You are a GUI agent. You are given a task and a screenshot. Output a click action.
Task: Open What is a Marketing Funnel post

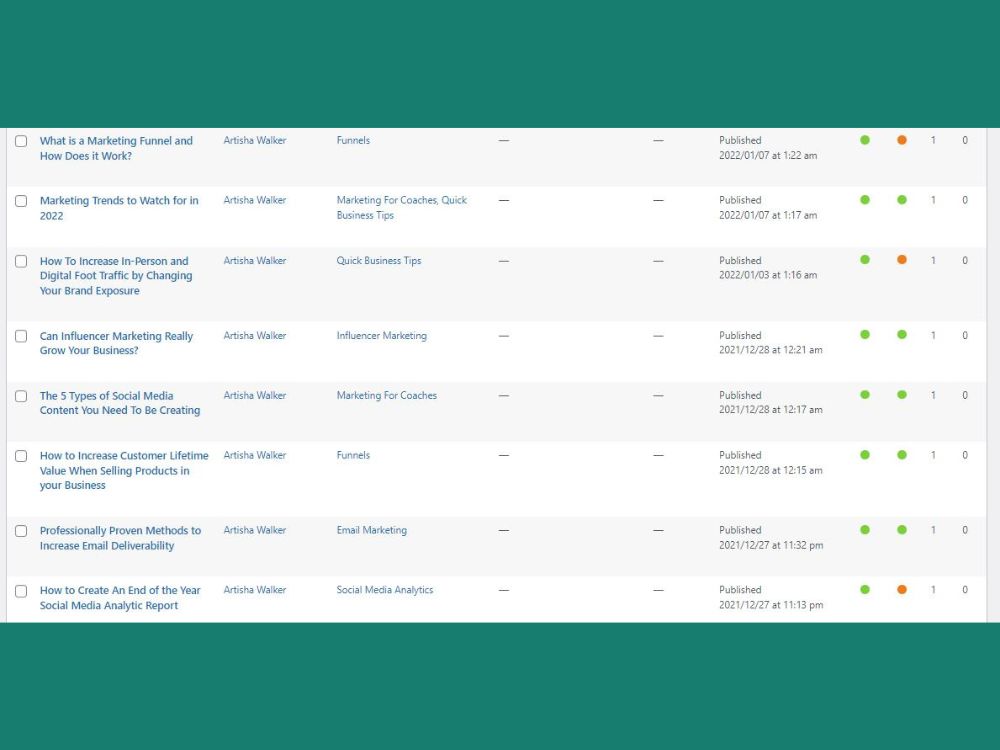(x=116, y=148)
